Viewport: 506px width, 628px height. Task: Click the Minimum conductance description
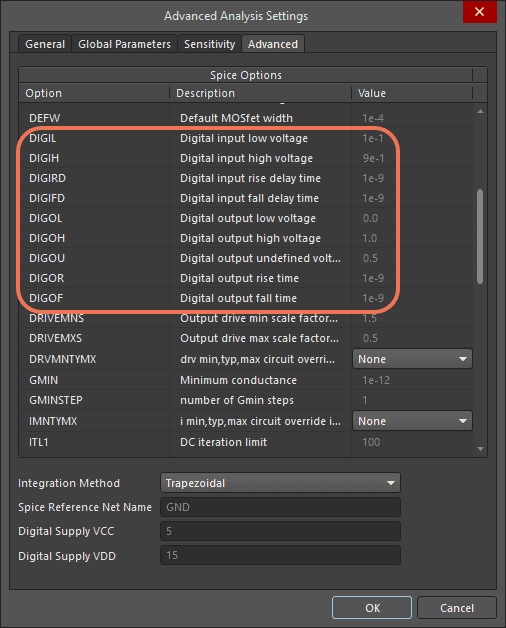coord(238,380)
